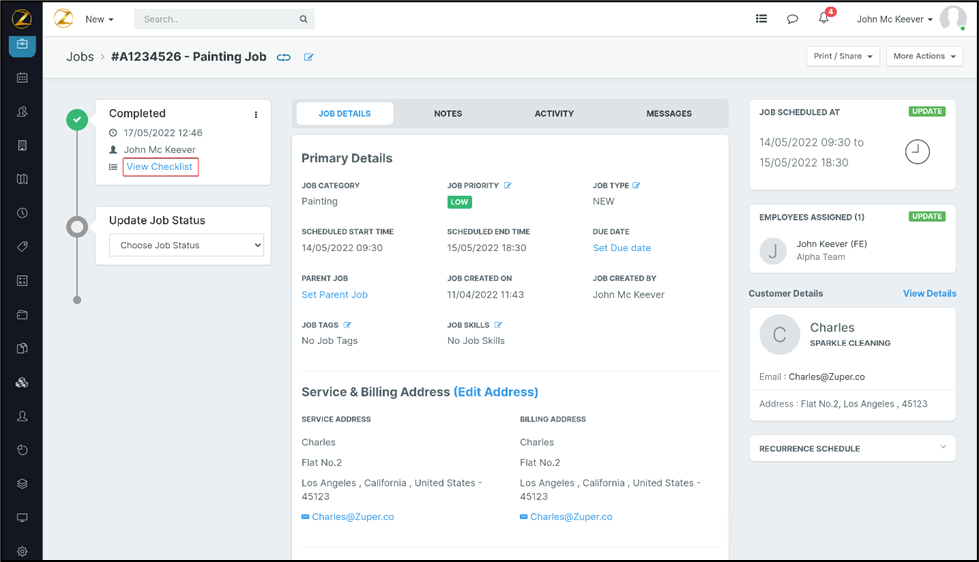Click the notifications bell icon
This screenshot has height=562, width=979.
point(824,19)
